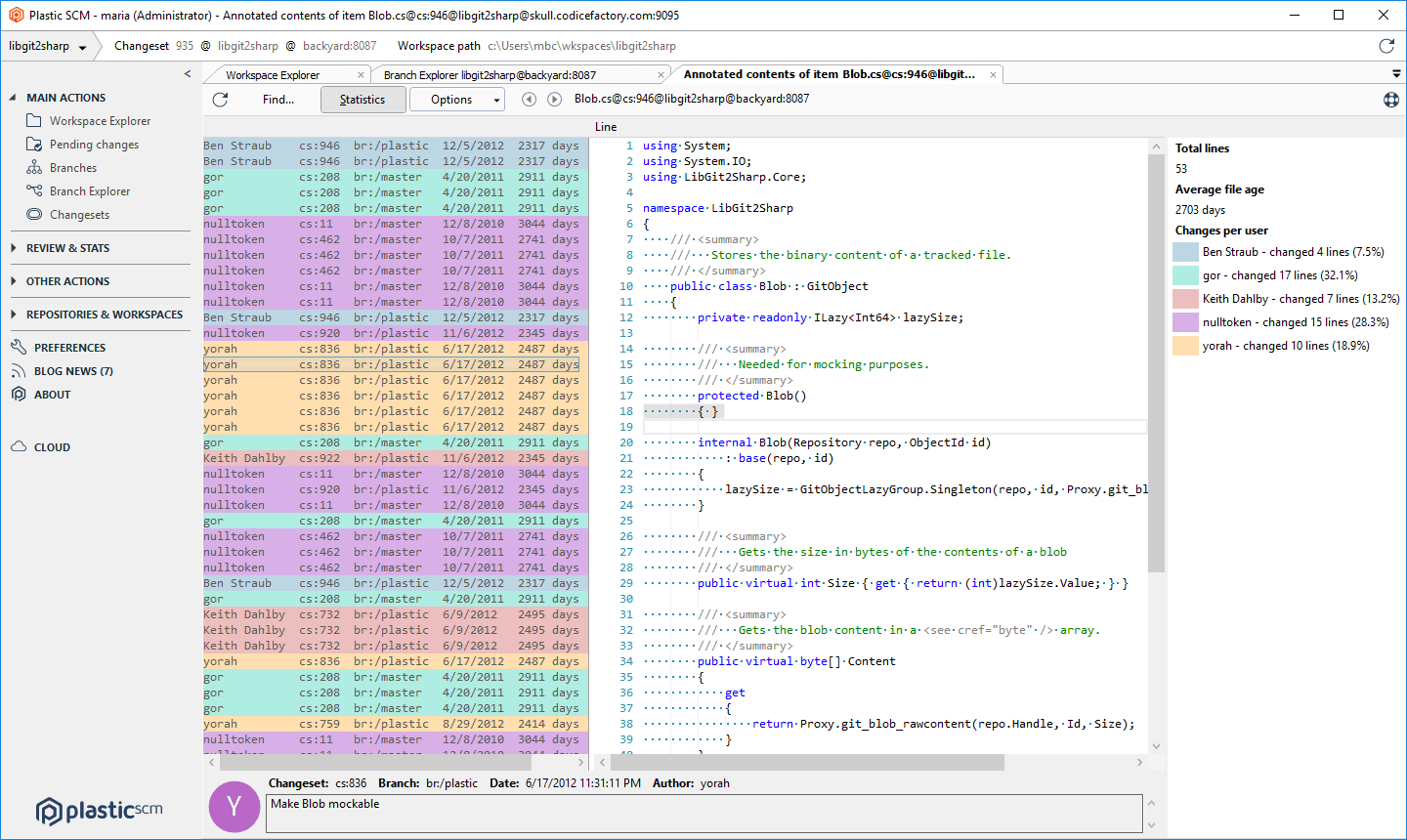Click the Line column header
Image resolution: width=1407 pixels, height=840 pixels.
coord(606,127)
